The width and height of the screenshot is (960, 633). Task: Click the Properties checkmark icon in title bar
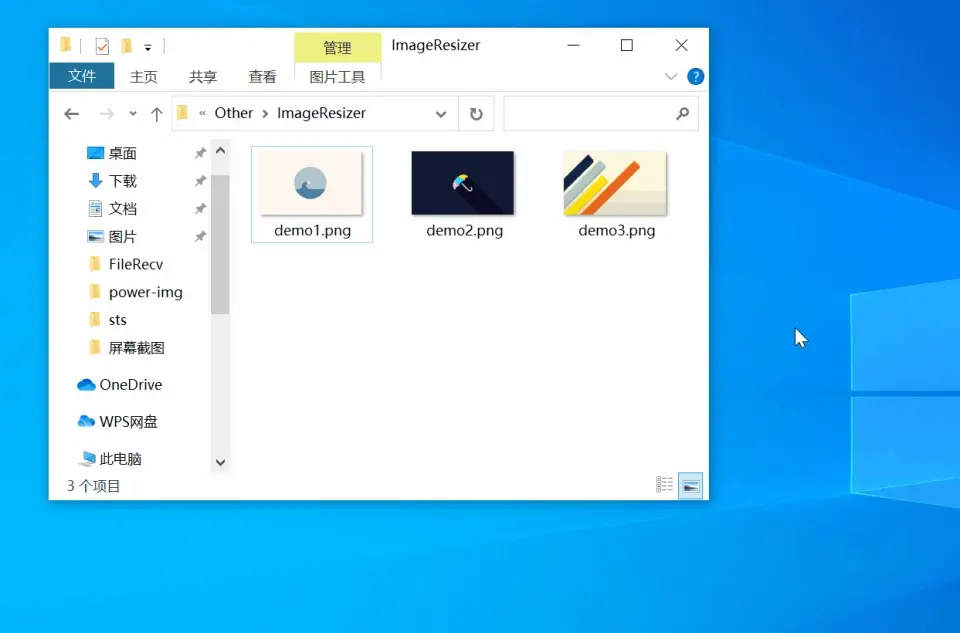(102, 46)
